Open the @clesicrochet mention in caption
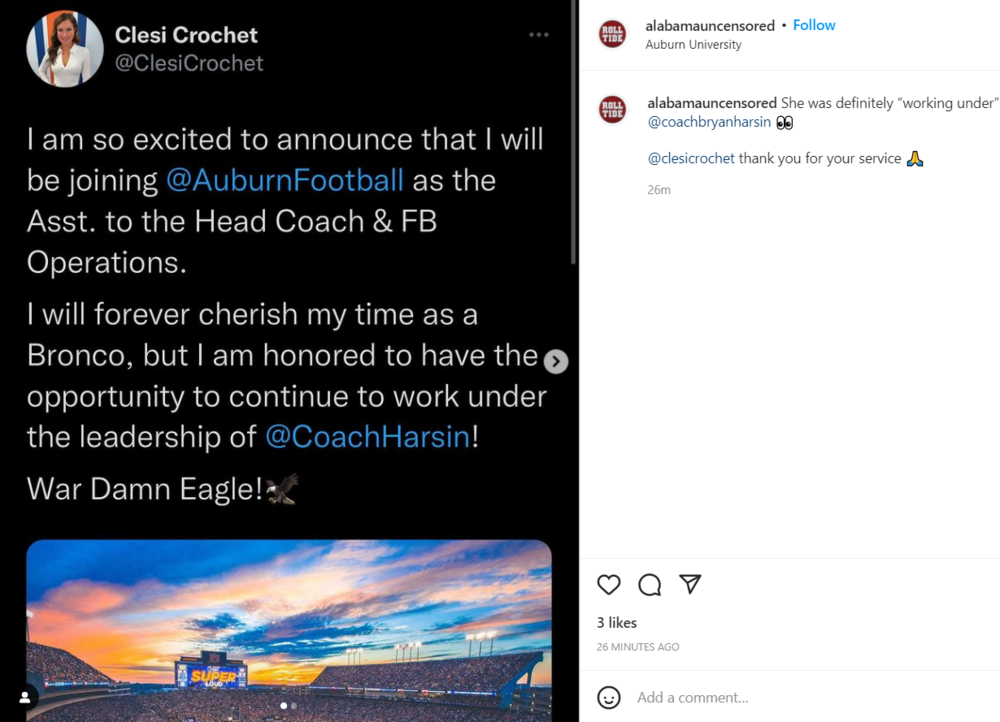This screenshot has height=722, width=1000. click(691, 158)
